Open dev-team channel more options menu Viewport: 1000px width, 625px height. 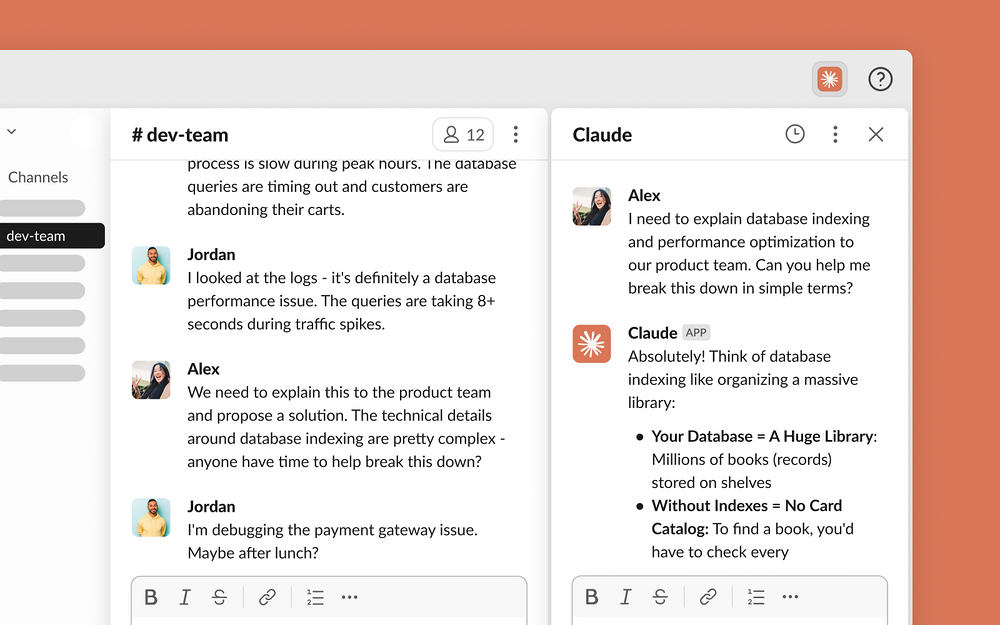515,134
